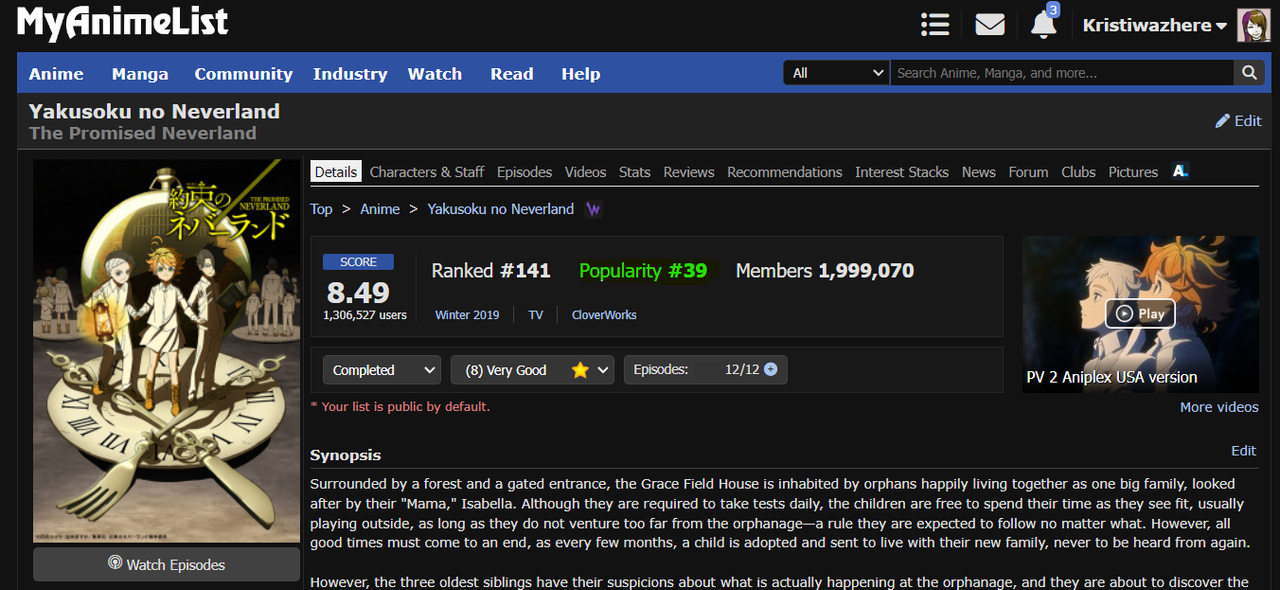
Task: Switch to Characters & Staff tab
Action: tap(427, 172)
